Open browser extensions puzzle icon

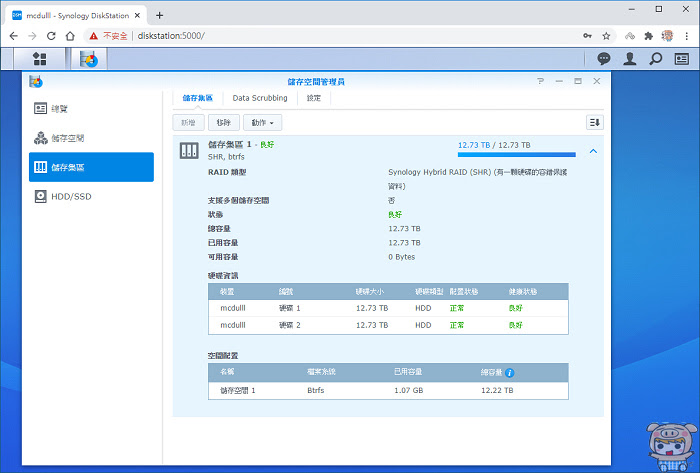648,36
